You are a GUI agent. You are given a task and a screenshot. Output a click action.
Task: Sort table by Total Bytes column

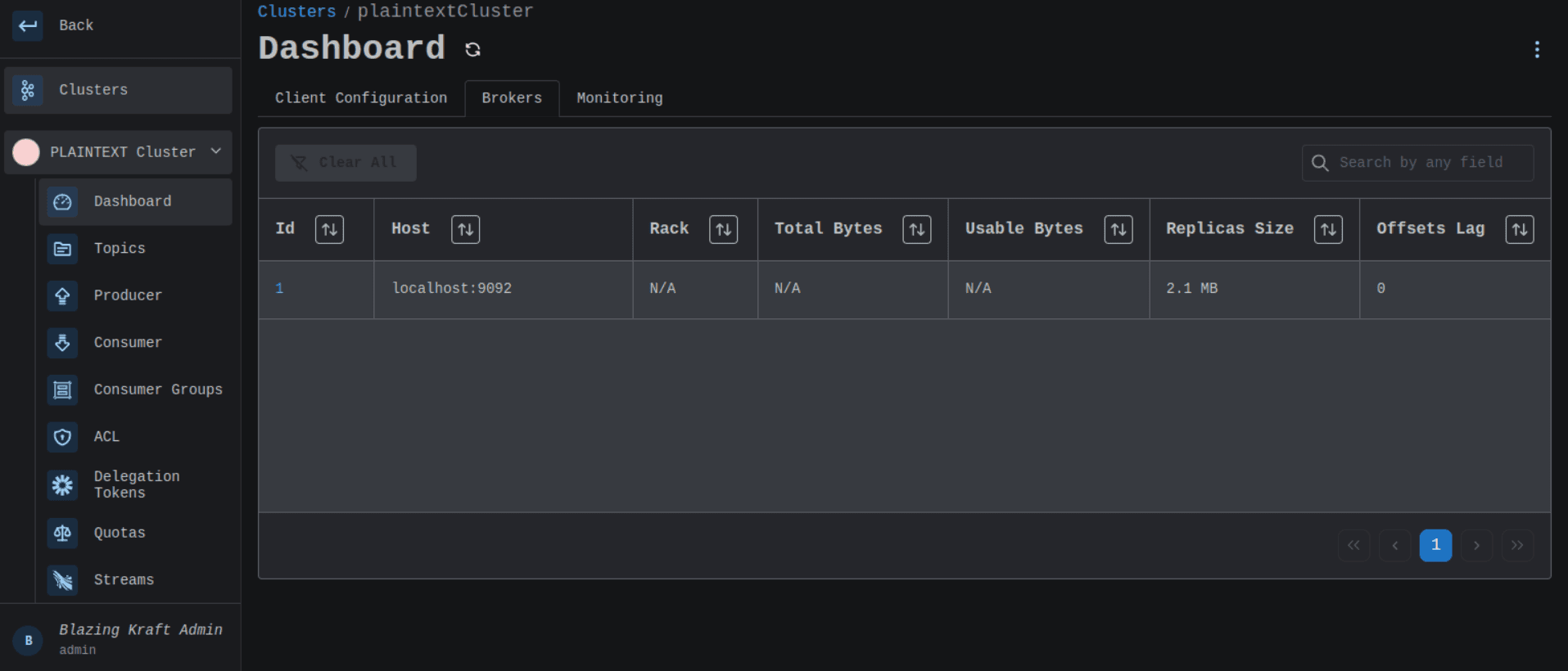tap(916, 229)
